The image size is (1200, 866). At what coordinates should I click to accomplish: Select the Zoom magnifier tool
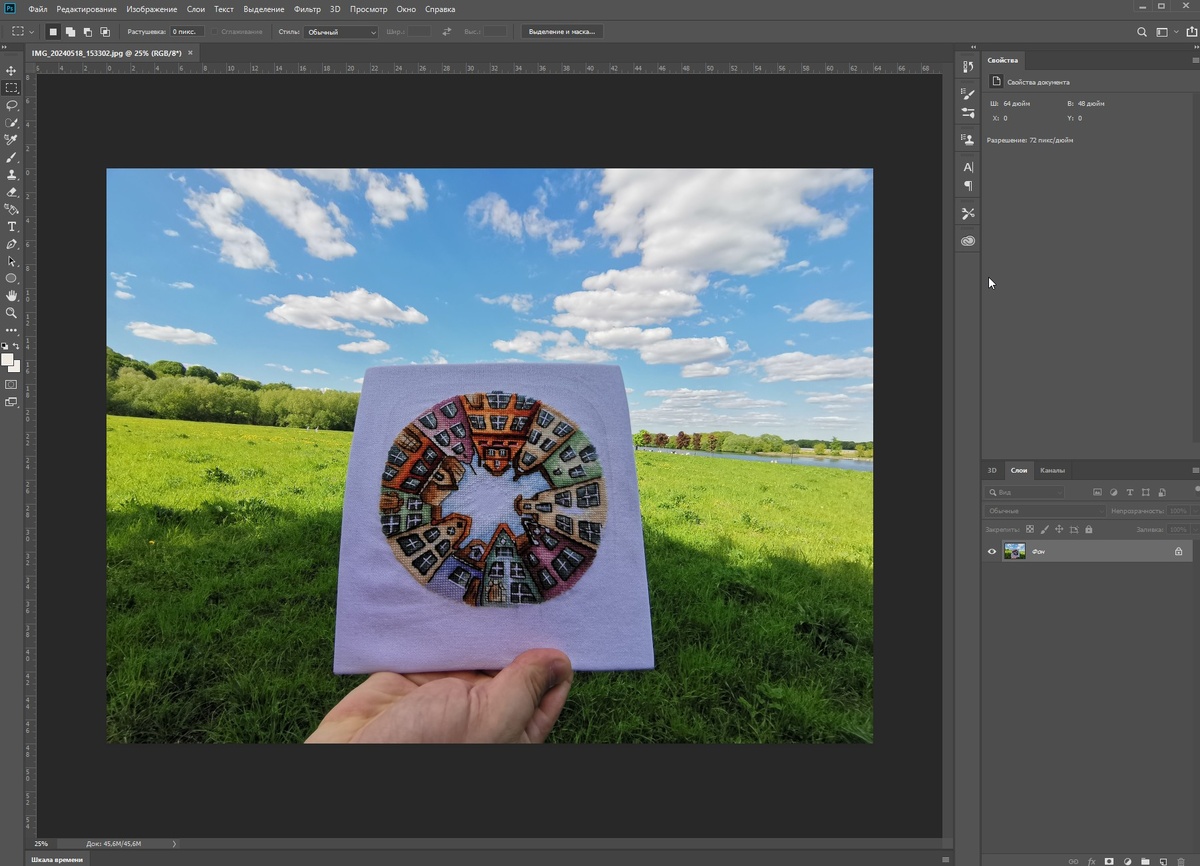coord(11,313)
